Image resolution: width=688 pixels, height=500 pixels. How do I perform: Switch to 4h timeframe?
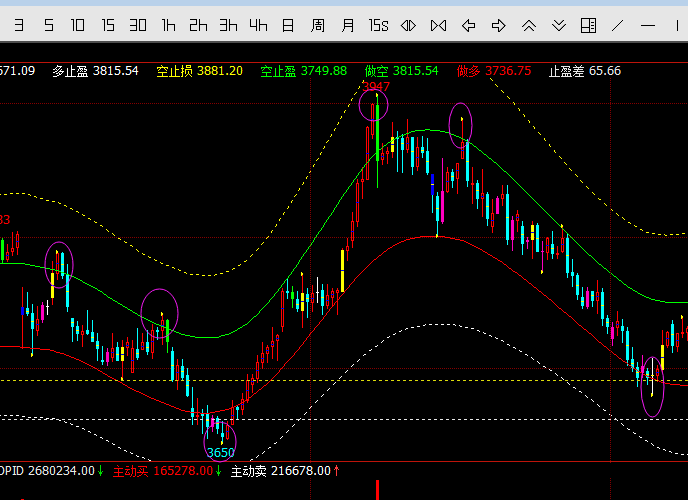(x=258, y=25)
